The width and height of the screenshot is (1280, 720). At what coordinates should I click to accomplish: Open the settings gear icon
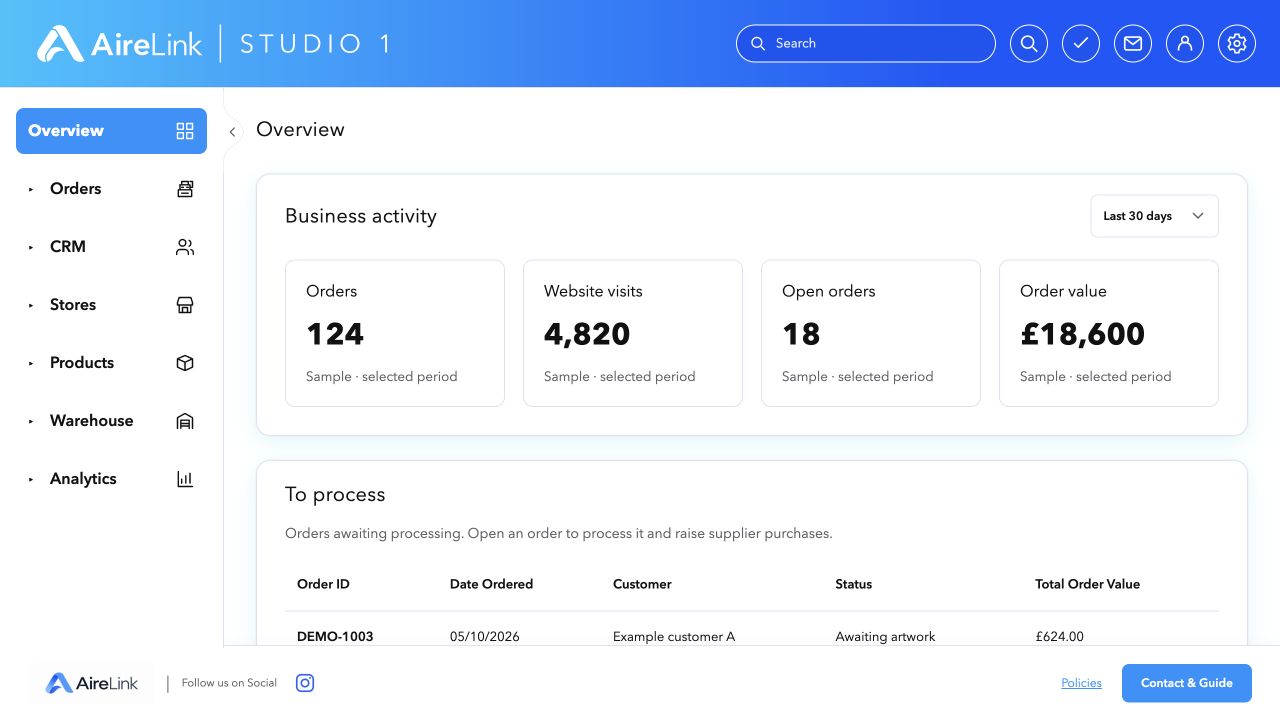tap(1237, 44)
